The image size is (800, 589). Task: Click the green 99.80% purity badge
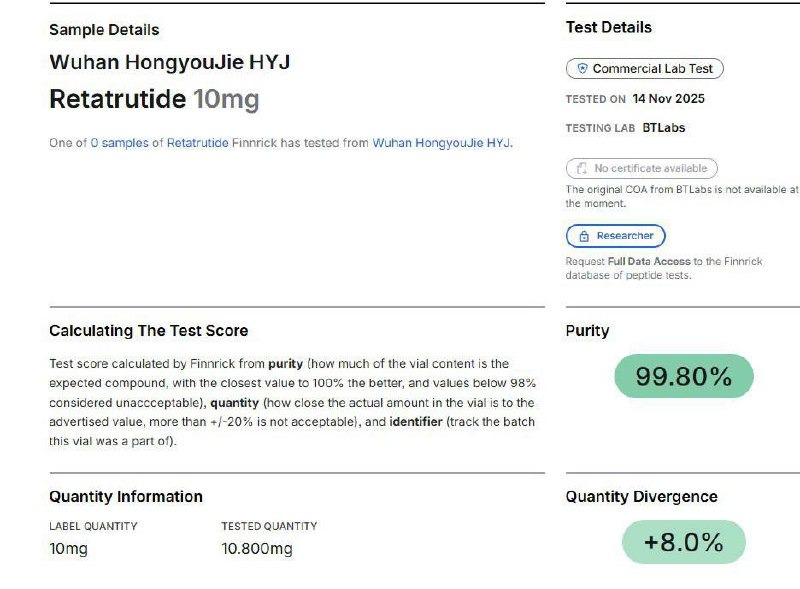(684, 376)
